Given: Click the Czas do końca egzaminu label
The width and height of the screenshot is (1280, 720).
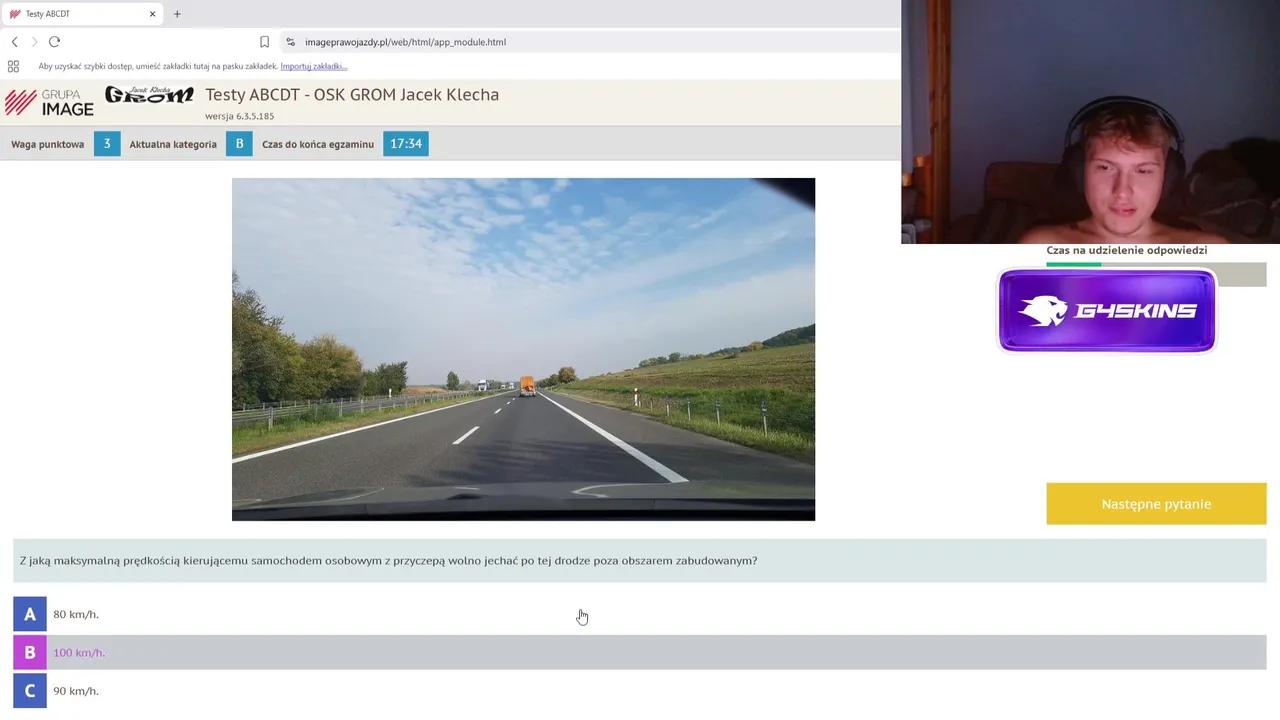Looking at the screenshot, I should coord(318,144).
